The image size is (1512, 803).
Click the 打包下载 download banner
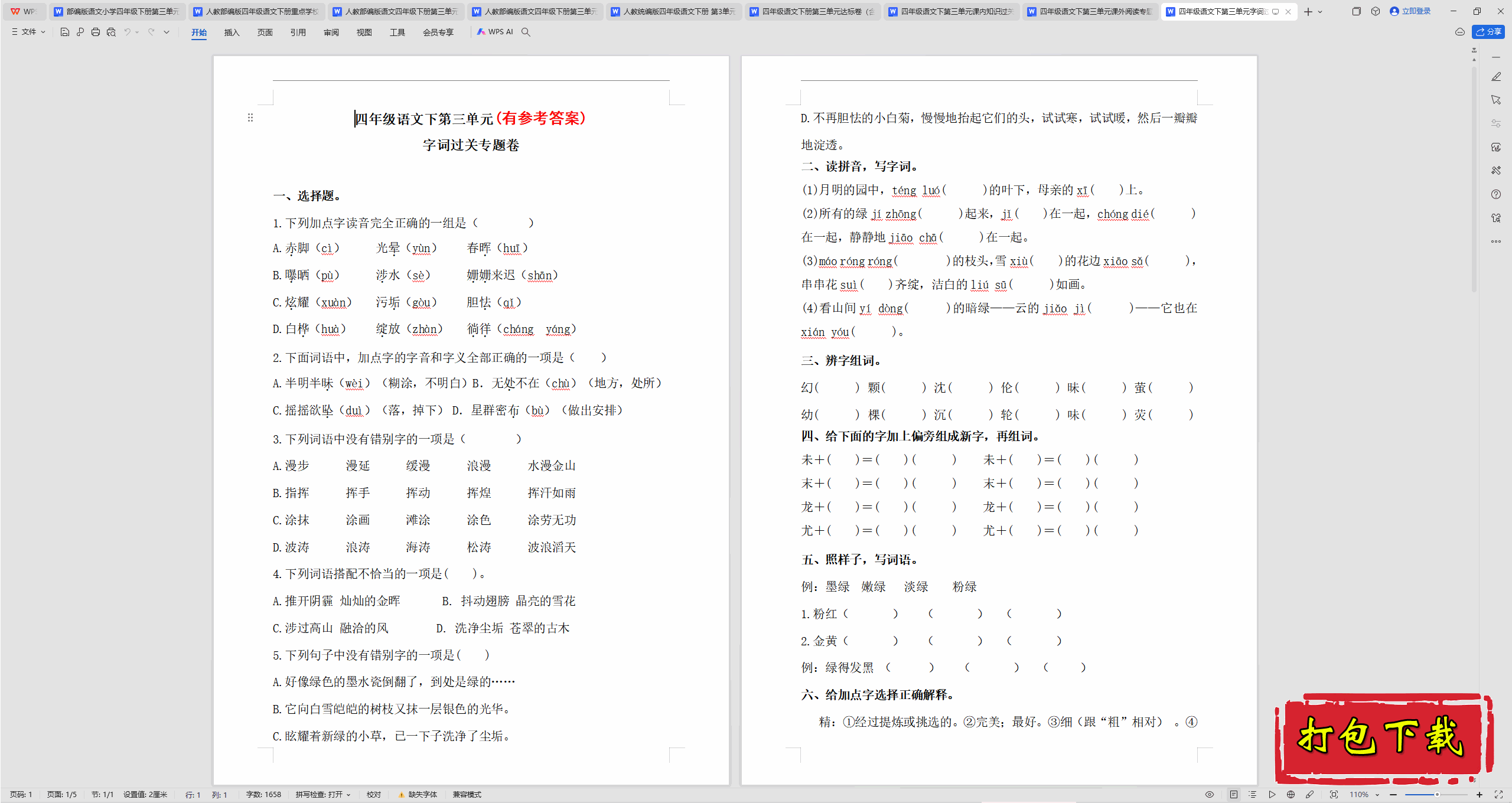pos(1383,738)
